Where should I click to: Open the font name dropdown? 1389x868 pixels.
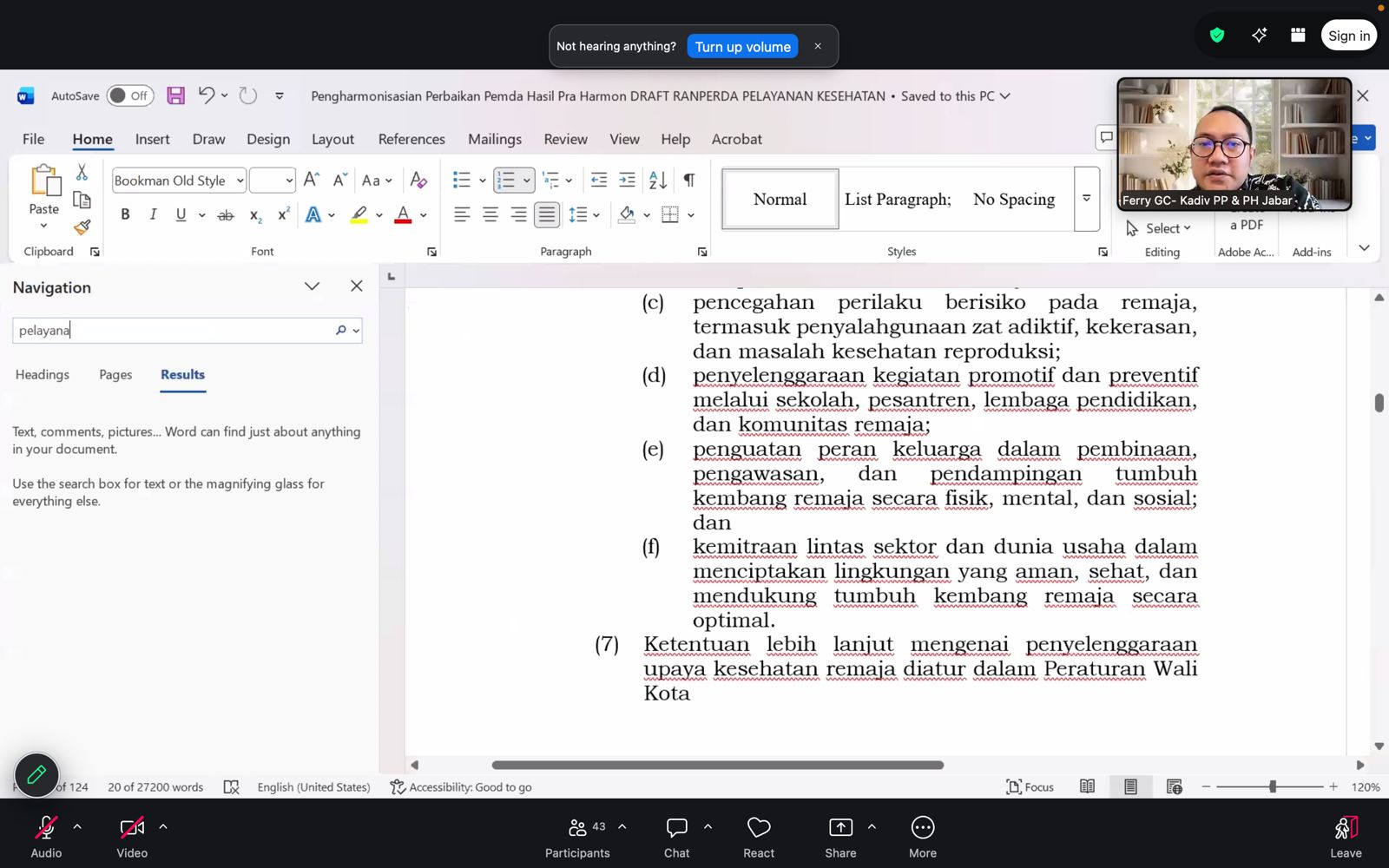[x=240, y=181]
